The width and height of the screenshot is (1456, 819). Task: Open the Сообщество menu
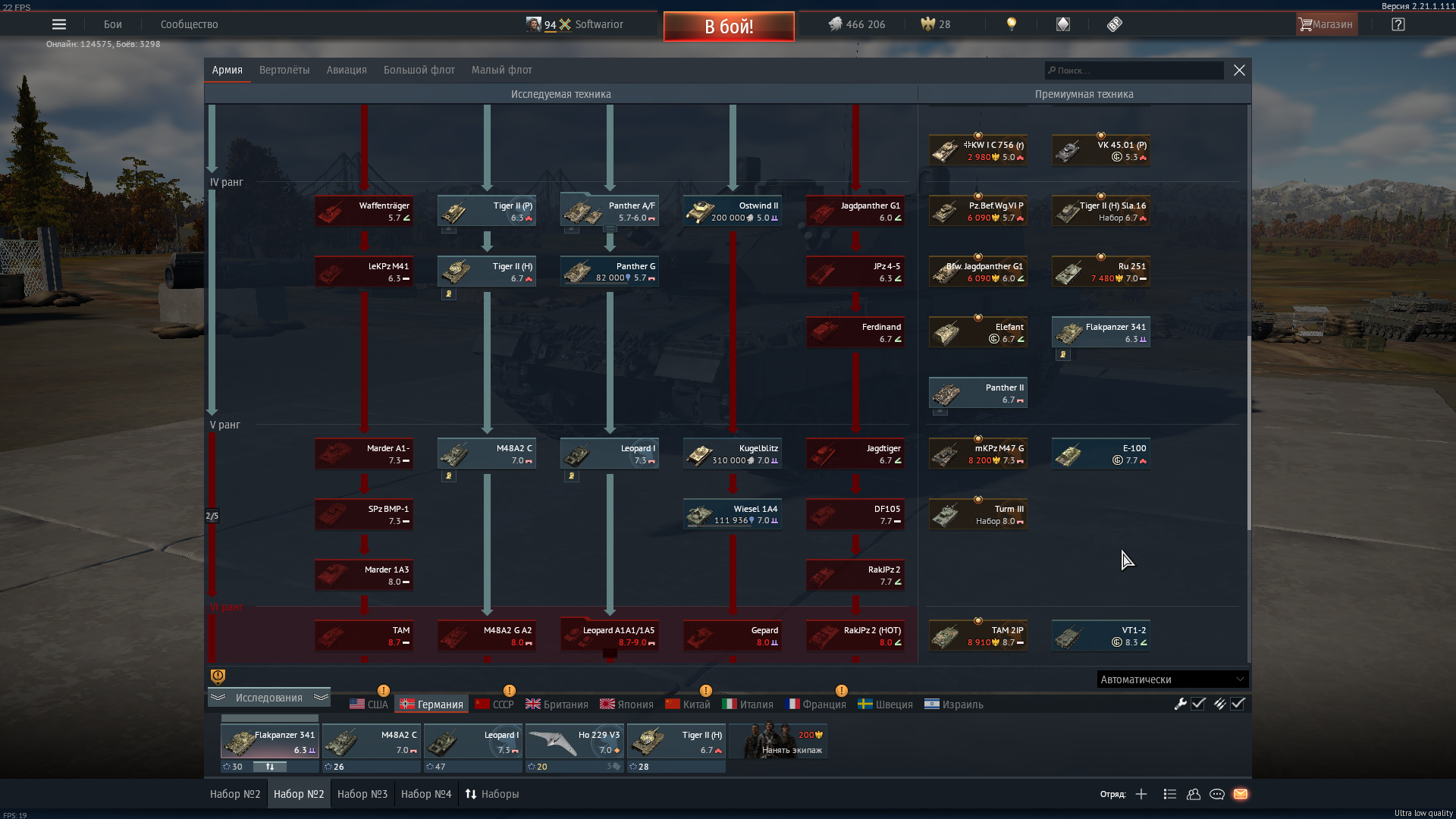pyautogui.click(x=190, y=24)
